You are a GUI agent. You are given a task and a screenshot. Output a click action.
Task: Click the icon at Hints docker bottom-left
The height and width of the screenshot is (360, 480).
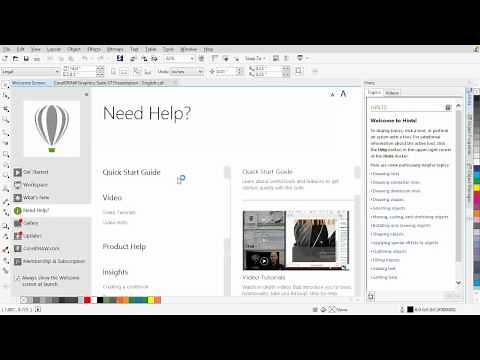pyautogui.click(x=371, y=296)
